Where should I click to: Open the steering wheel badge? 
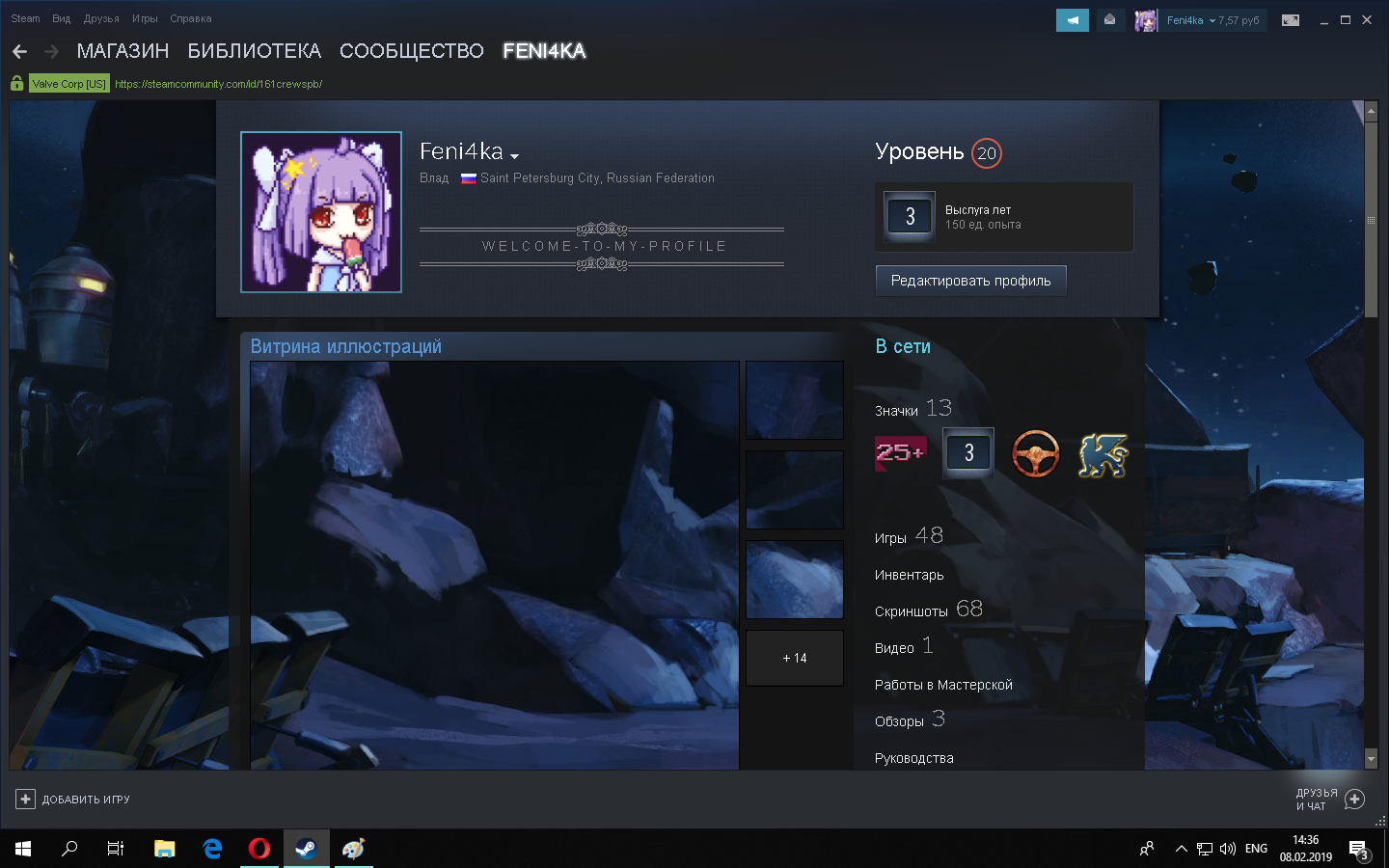(x=1036, y=452)
